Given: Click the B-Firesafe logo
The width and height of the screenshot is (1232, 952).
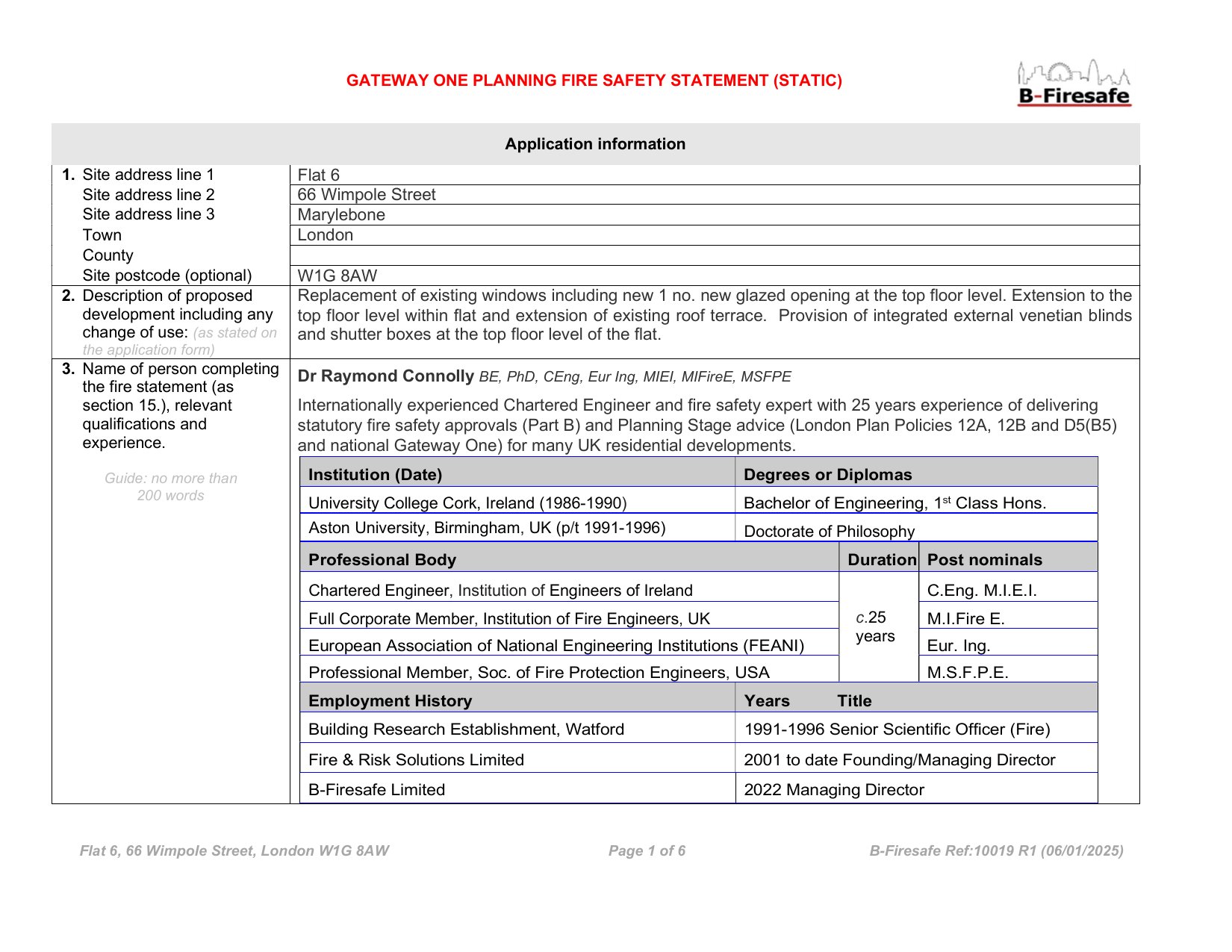Looking at the screenshot, I should point(1074,84).
